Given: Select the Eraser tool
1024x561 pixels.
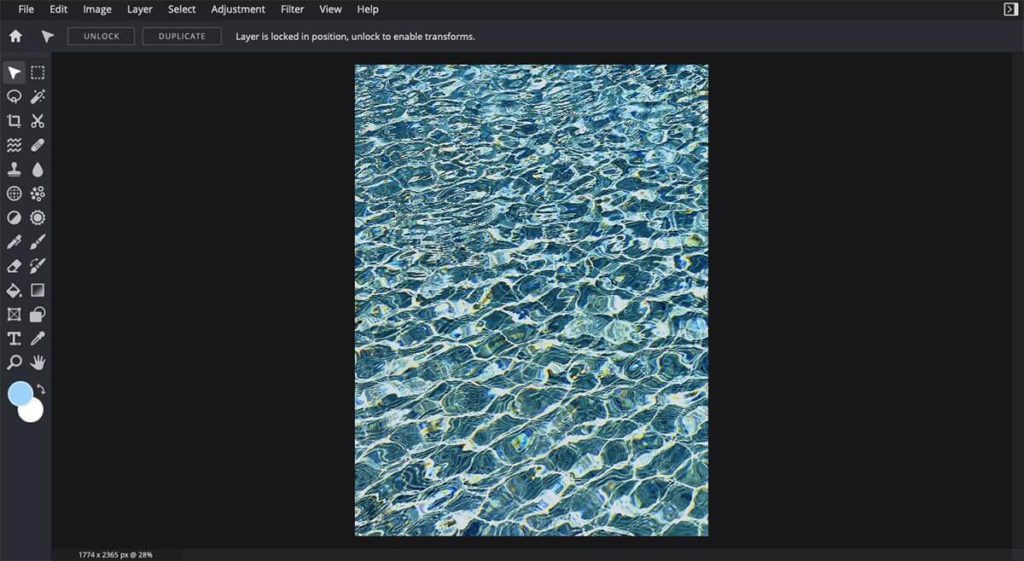Looking at the screenshot, I should tap(14, 266).
